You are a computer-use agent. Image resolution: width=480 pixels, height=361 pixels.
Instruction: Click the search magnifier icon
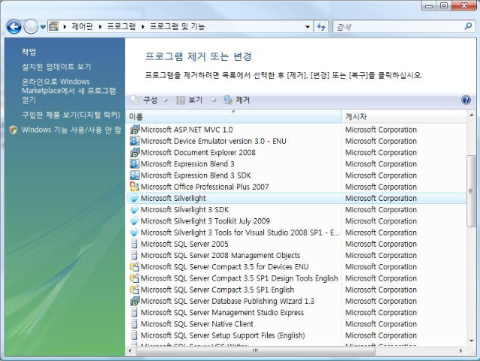pos(468,26)
